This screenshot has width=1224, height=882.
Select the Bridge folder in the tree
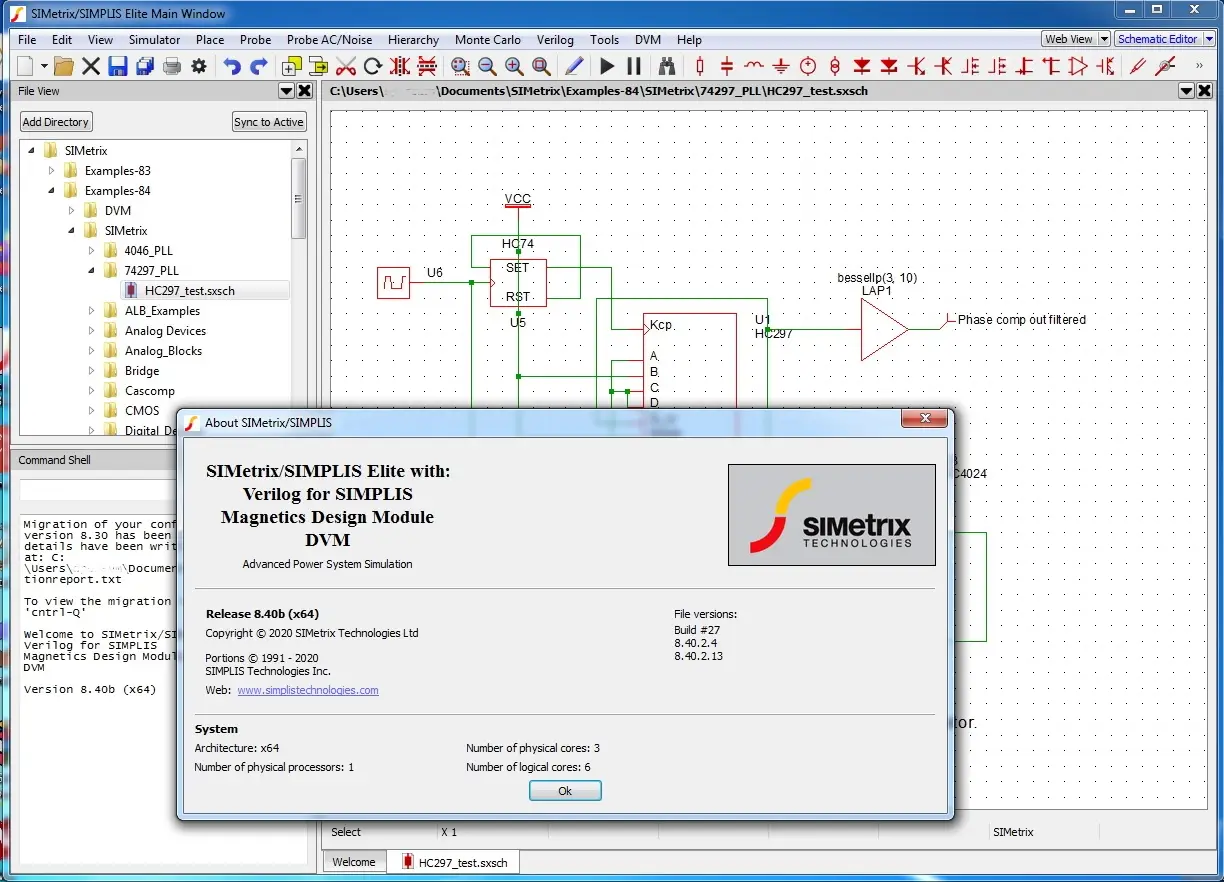tap(142, 371)
